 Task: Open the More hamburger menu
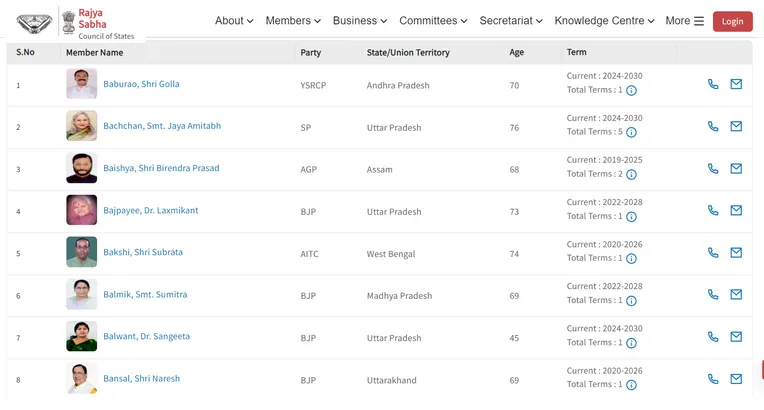click(x=685, y=21)
